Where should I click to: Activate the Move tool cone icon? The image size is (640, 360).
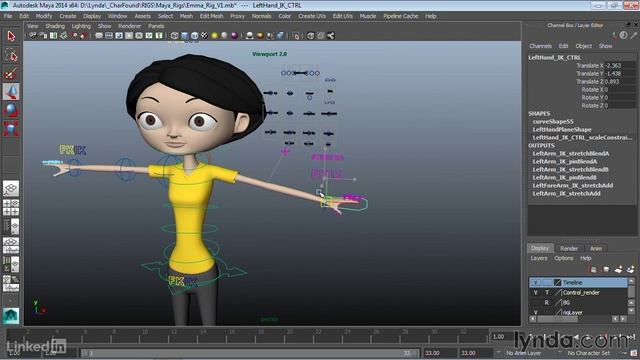[11, 92]
